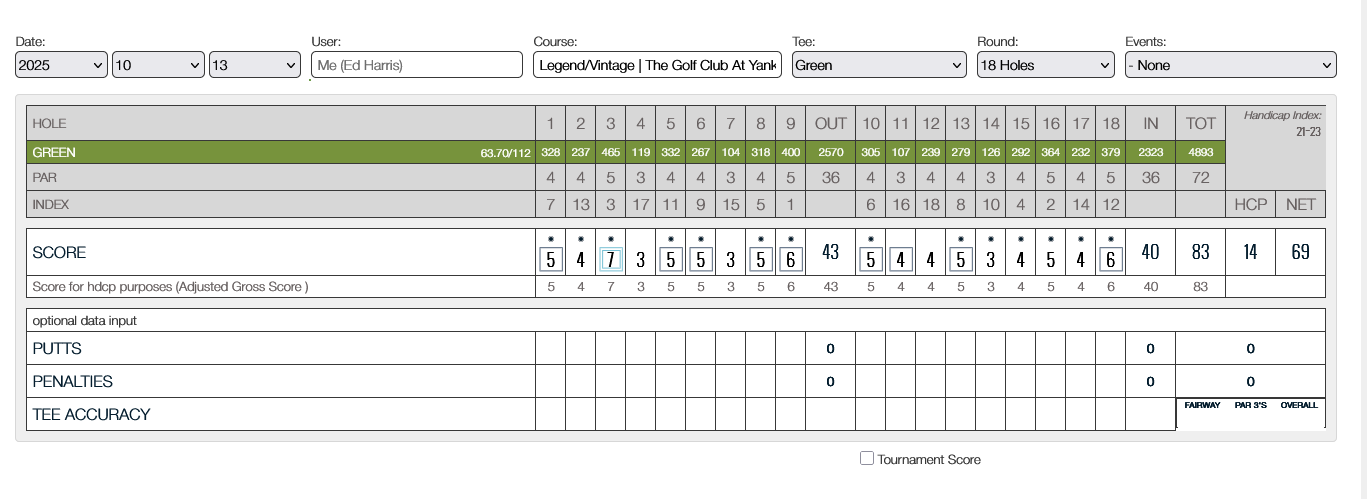1367x499 pixels.
Task: Toggle the Tournament Score checkbox
Action: click(x=867, y=458)
